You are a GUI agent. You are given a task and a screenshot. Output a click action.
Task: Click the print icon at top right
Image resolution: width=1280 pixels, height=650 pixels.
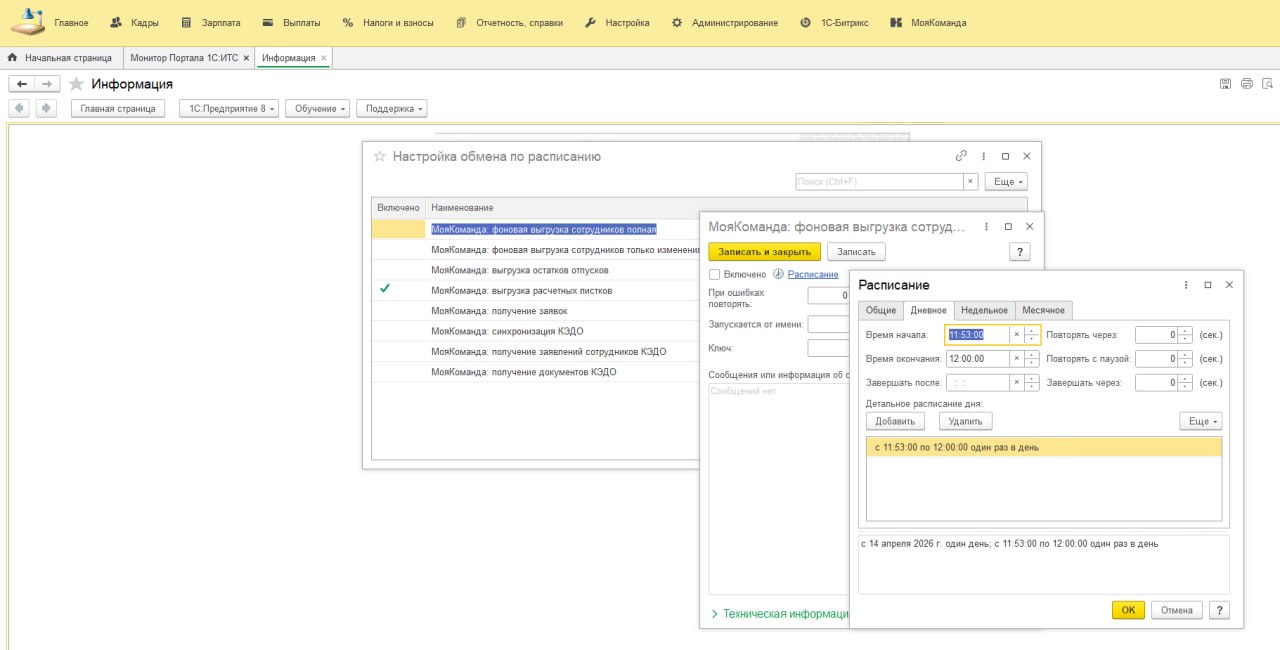[1246, 84]
